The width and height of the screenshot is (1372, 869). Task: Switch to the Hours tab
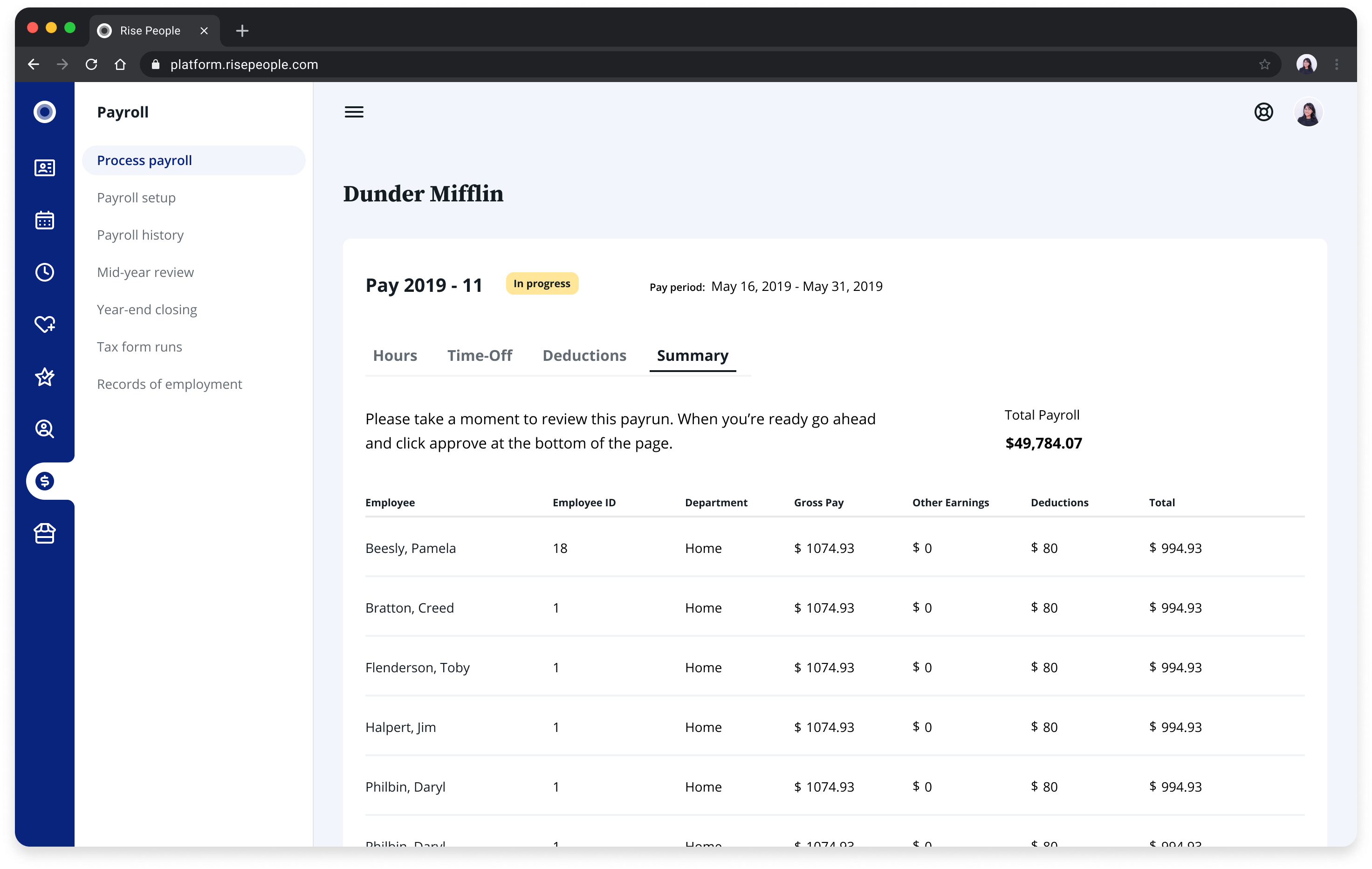(x=395, y=356)
